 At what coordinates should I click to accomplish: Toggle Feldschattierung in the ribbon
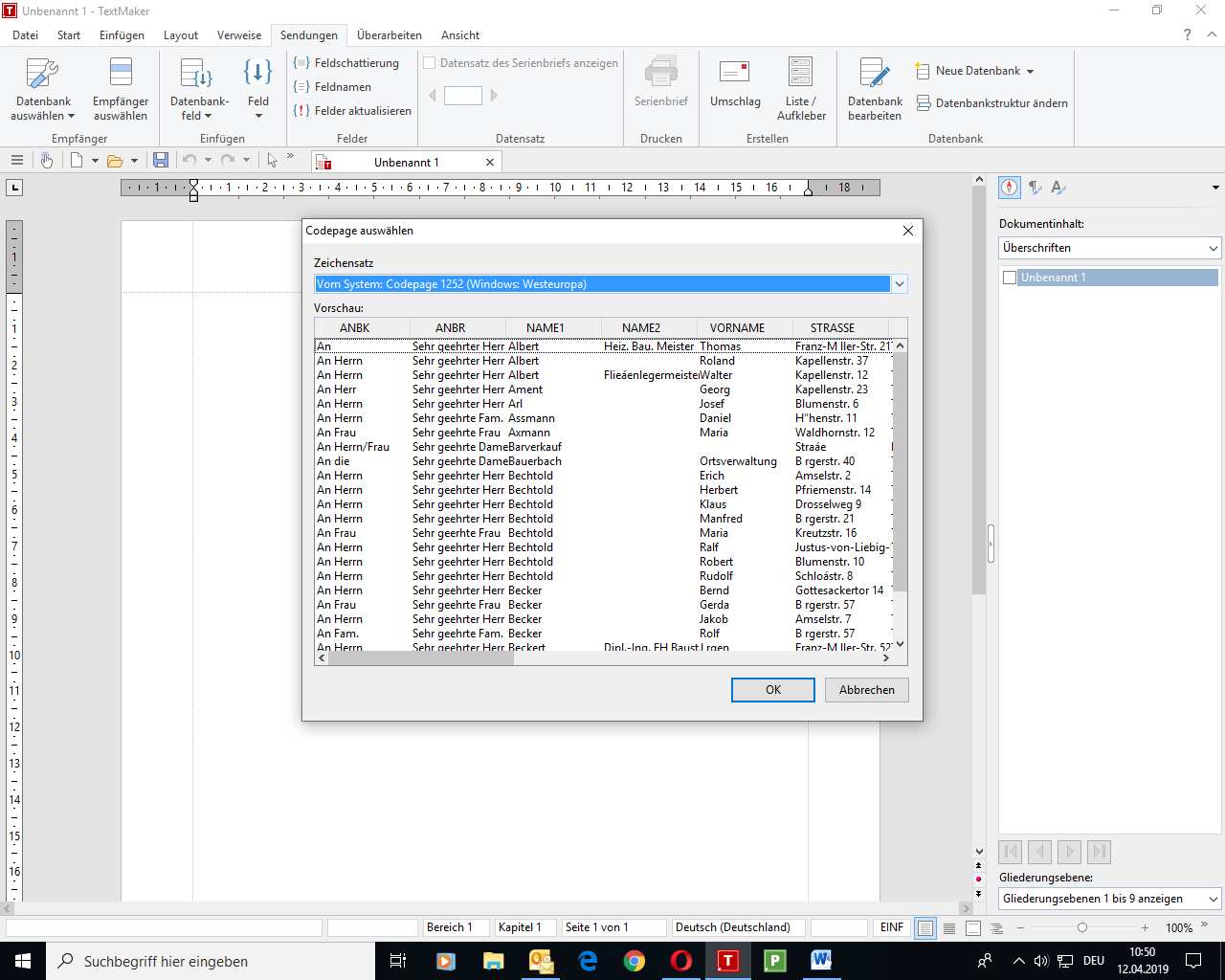pyautogui.click(x=345, y=63)
